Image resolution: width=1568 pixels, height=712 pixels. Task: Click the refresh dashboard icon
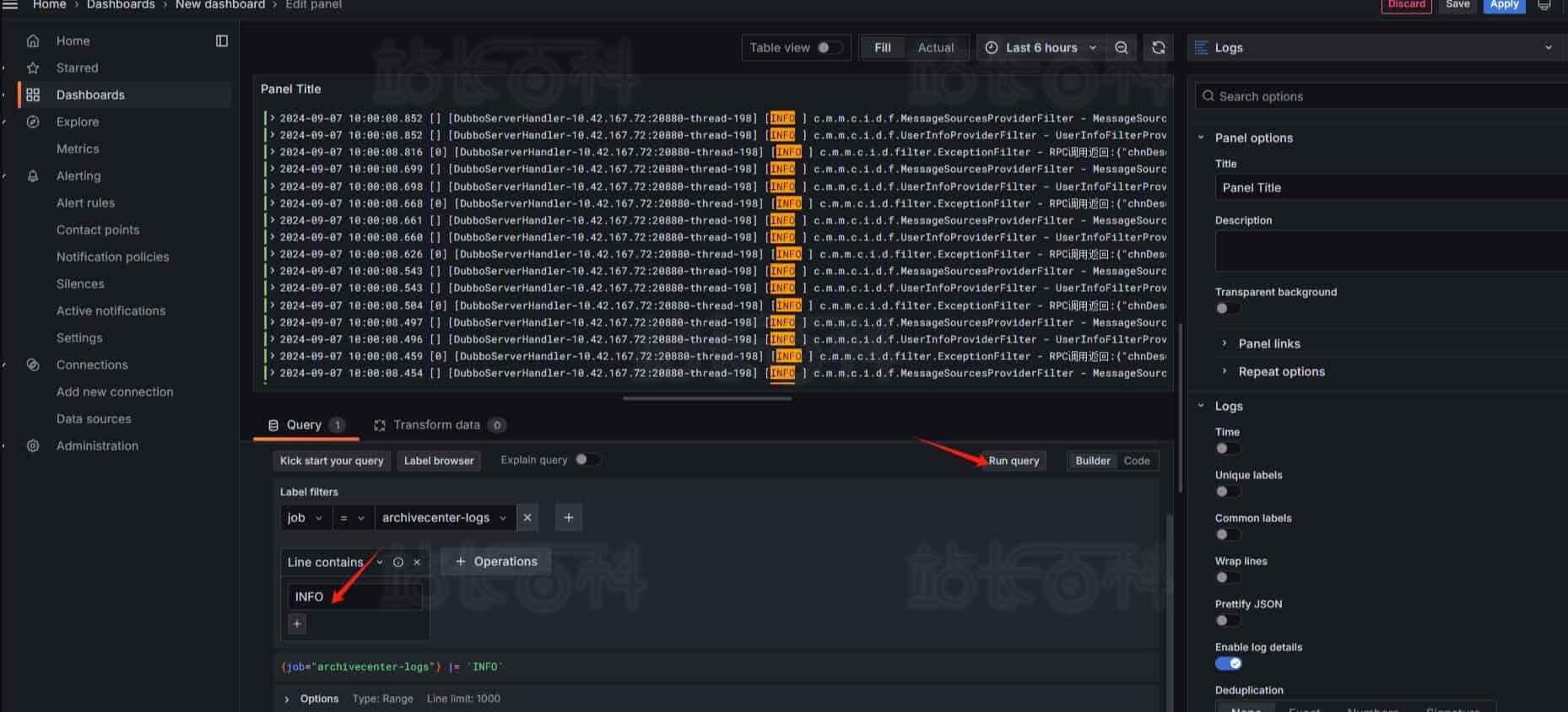(x=1158, y=48)
